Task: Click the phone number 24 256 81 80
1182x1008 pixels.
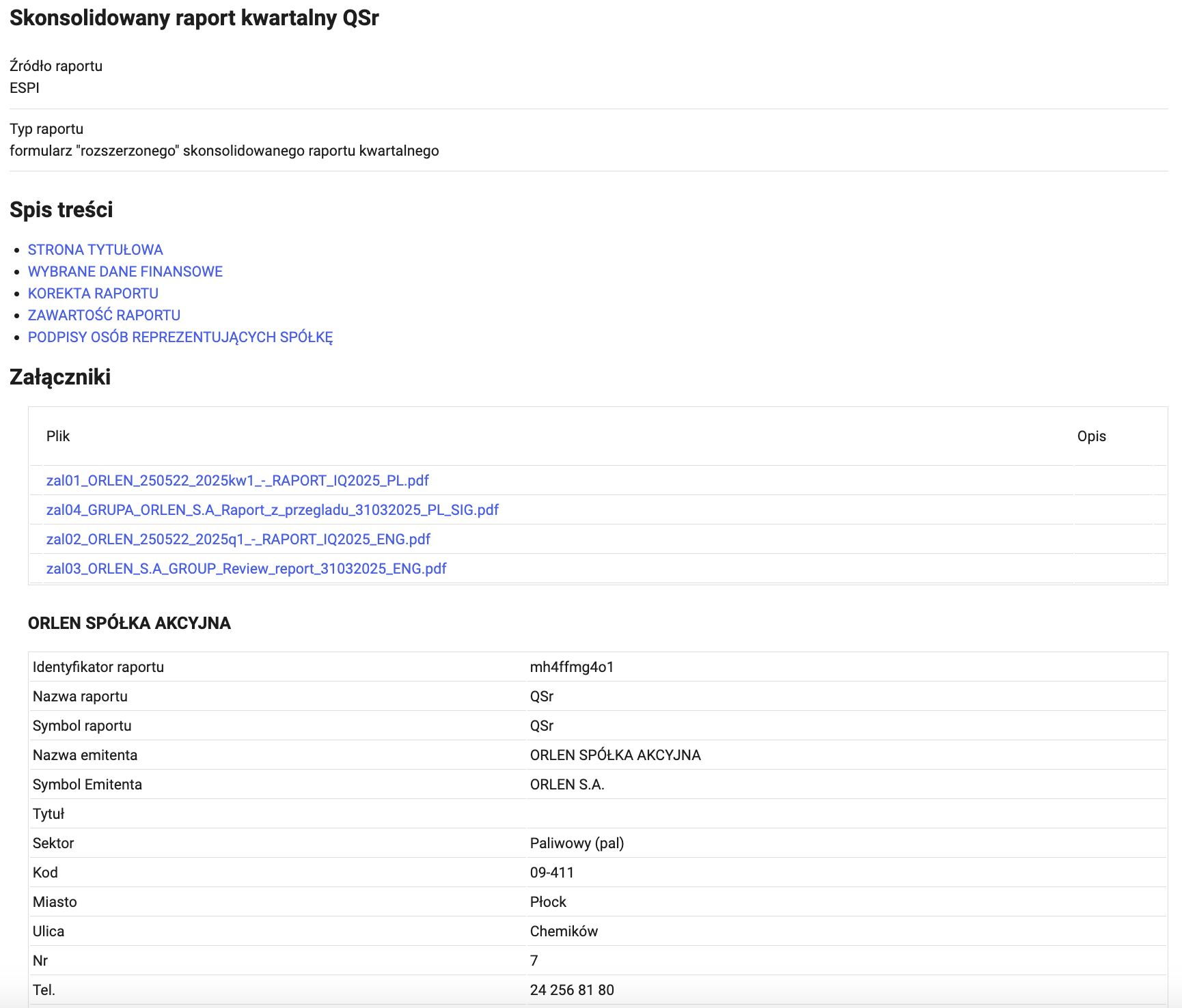Action: tap(571, 990)
